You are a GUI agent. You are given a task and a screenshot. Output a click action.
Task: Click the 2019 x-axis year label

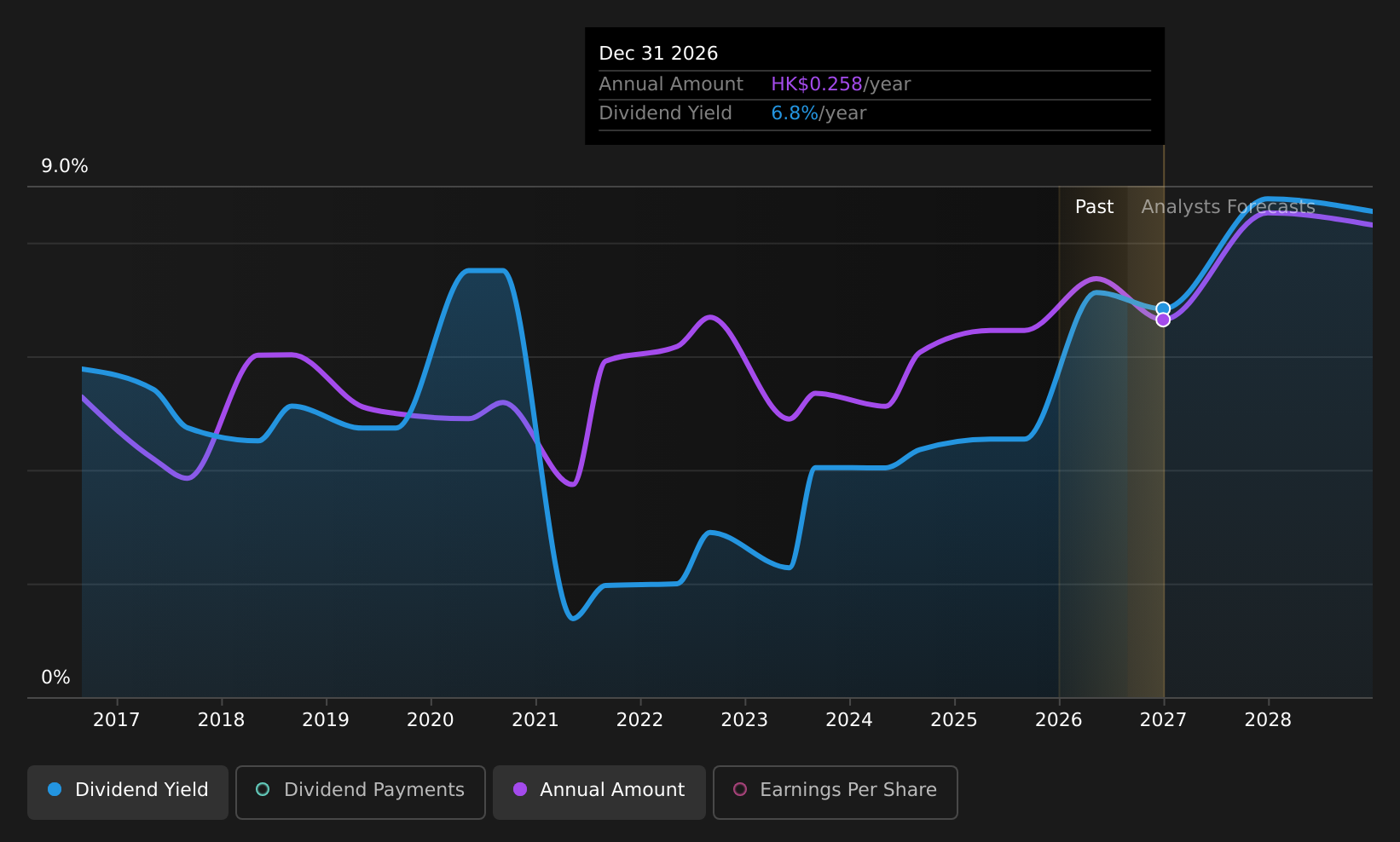point(326,720)
